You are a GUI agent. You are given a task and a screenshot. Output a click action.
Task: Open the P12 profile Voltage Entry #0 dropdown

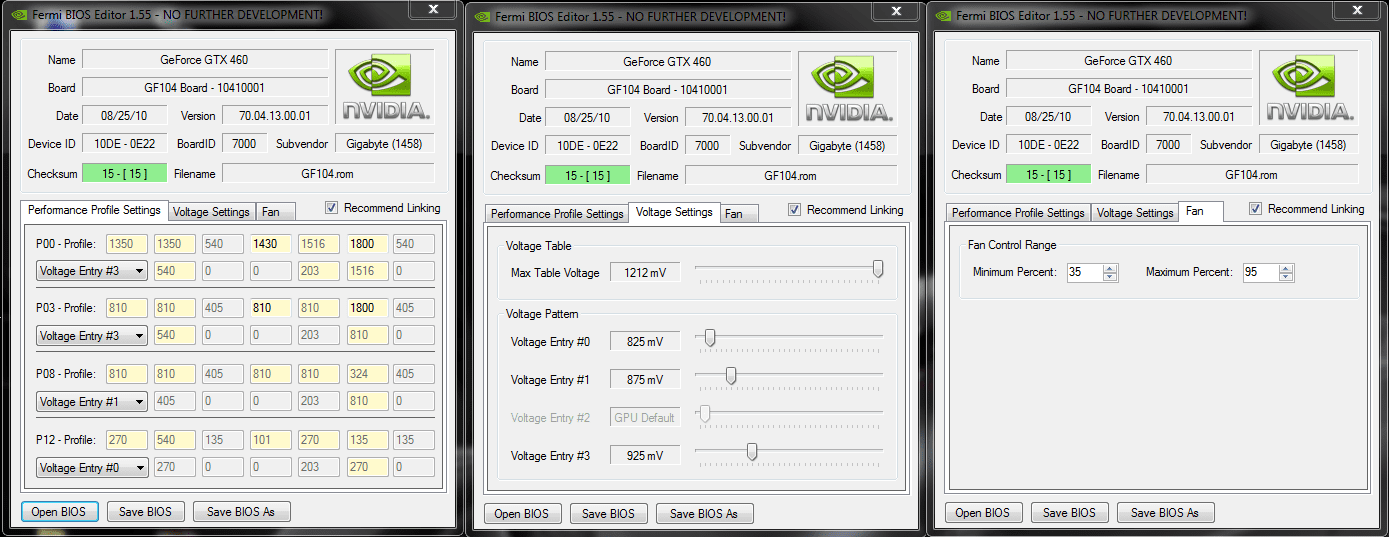click(x=92, y=467)
